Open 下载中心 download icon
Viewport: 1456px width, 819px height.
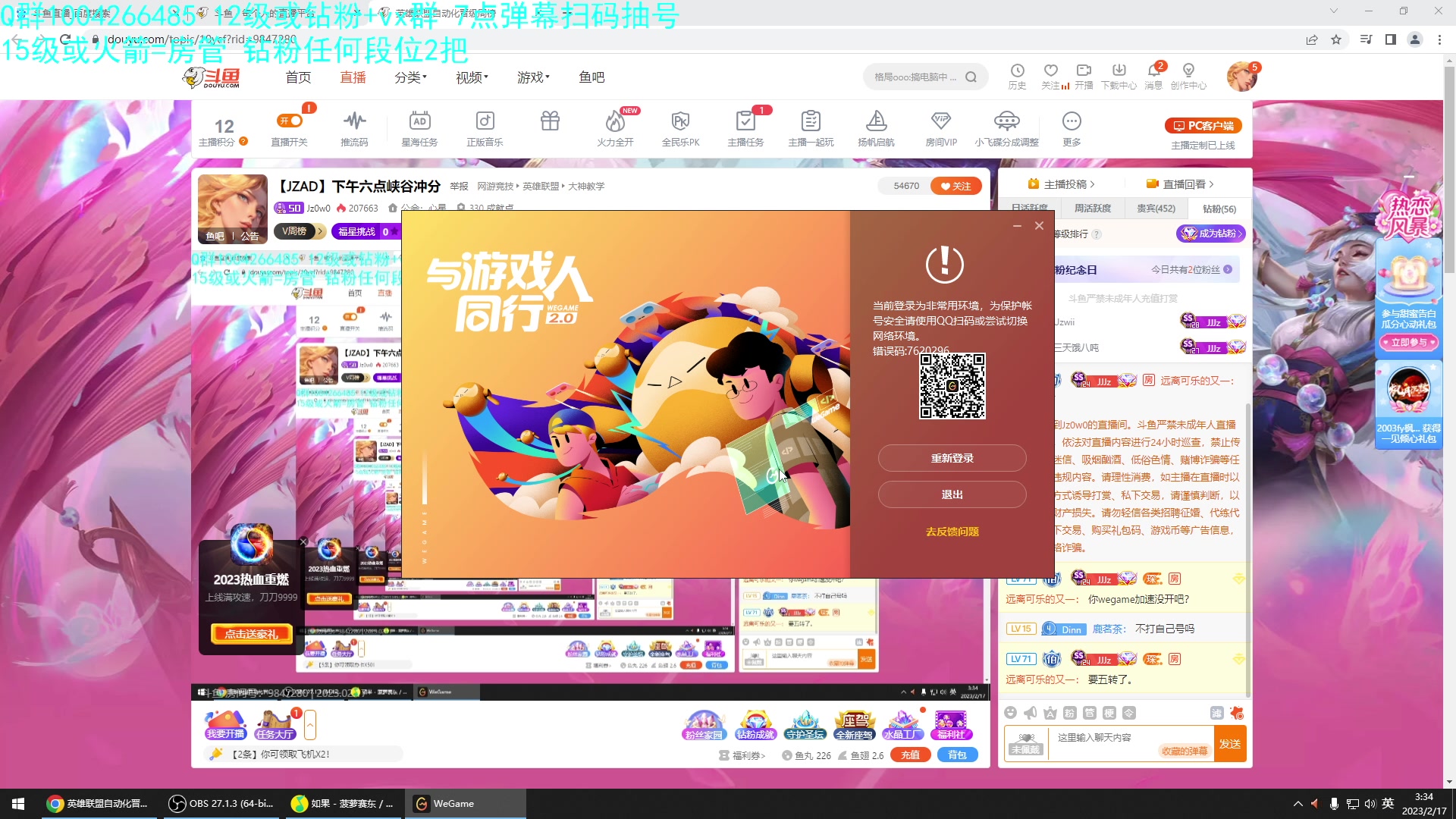pos(1119,71)
